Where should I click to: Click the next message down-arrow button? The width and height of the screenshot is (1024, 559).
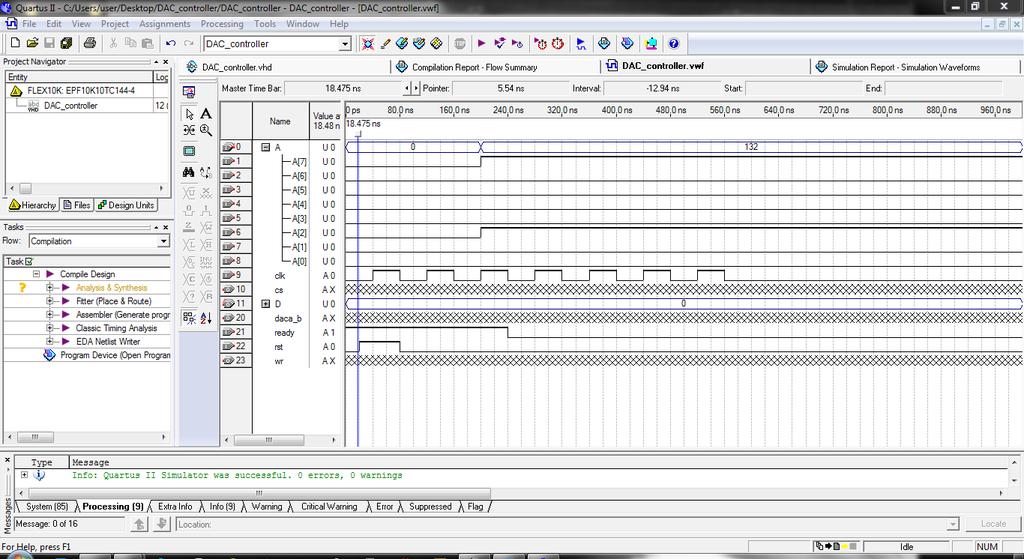163,524
